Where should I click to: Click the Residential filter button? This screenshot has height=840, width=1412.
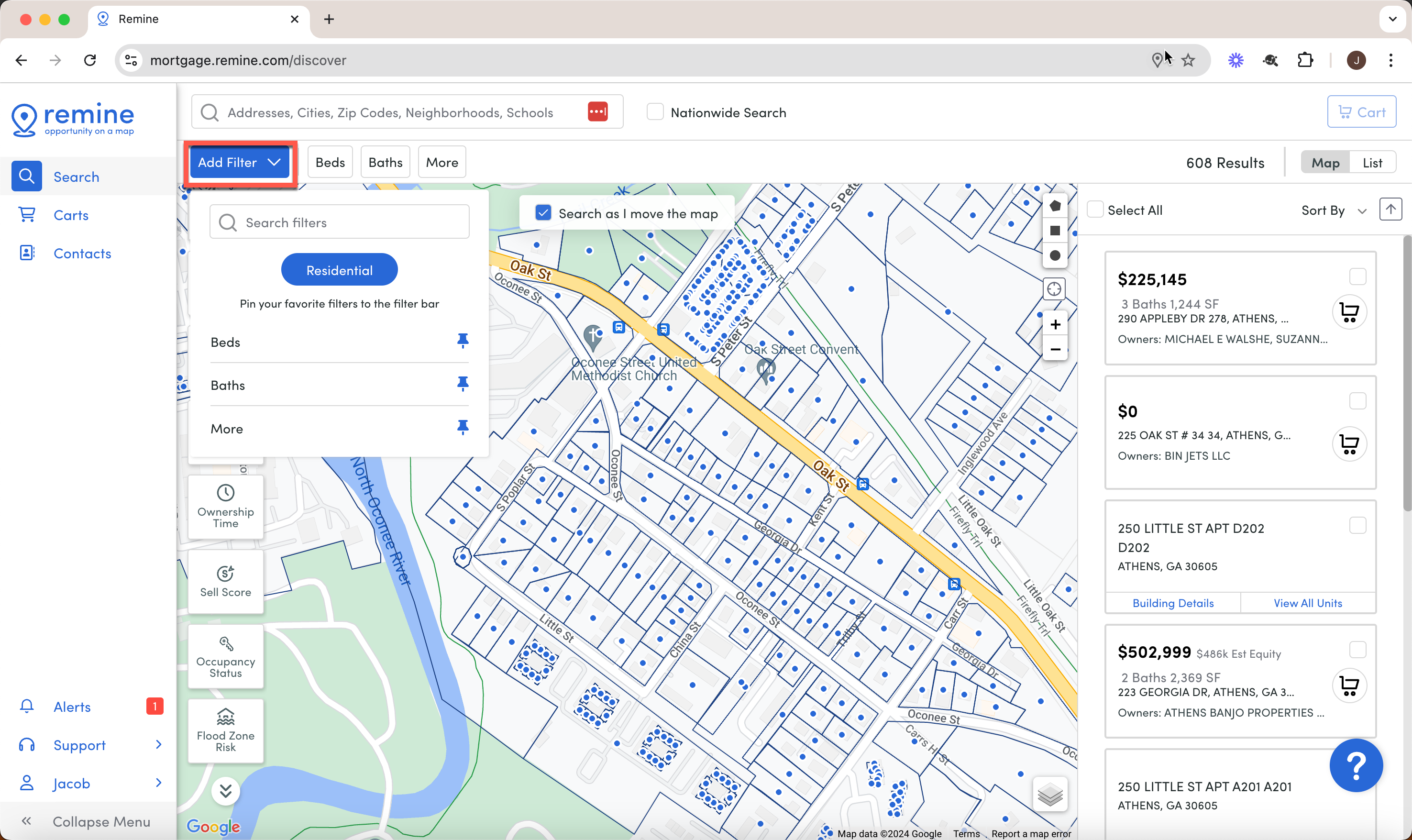339,270
